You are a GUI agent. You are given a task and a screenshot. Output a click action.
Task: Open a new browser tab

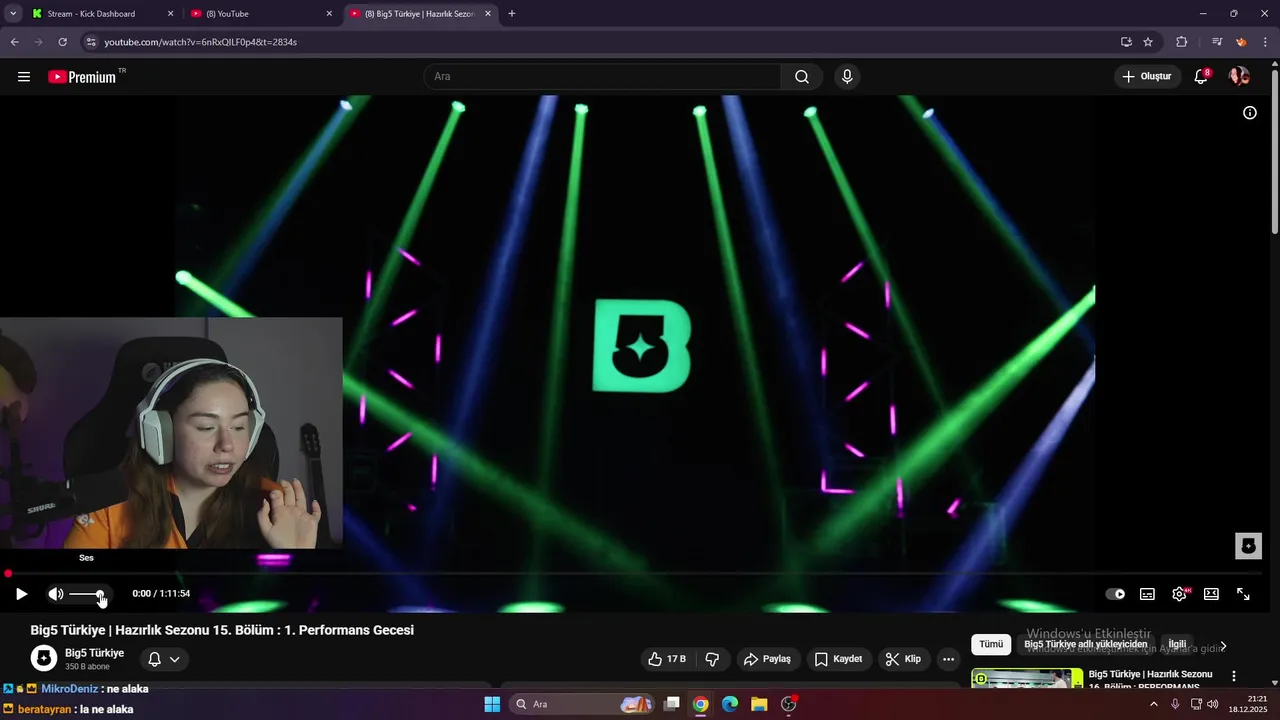[512, 14]
